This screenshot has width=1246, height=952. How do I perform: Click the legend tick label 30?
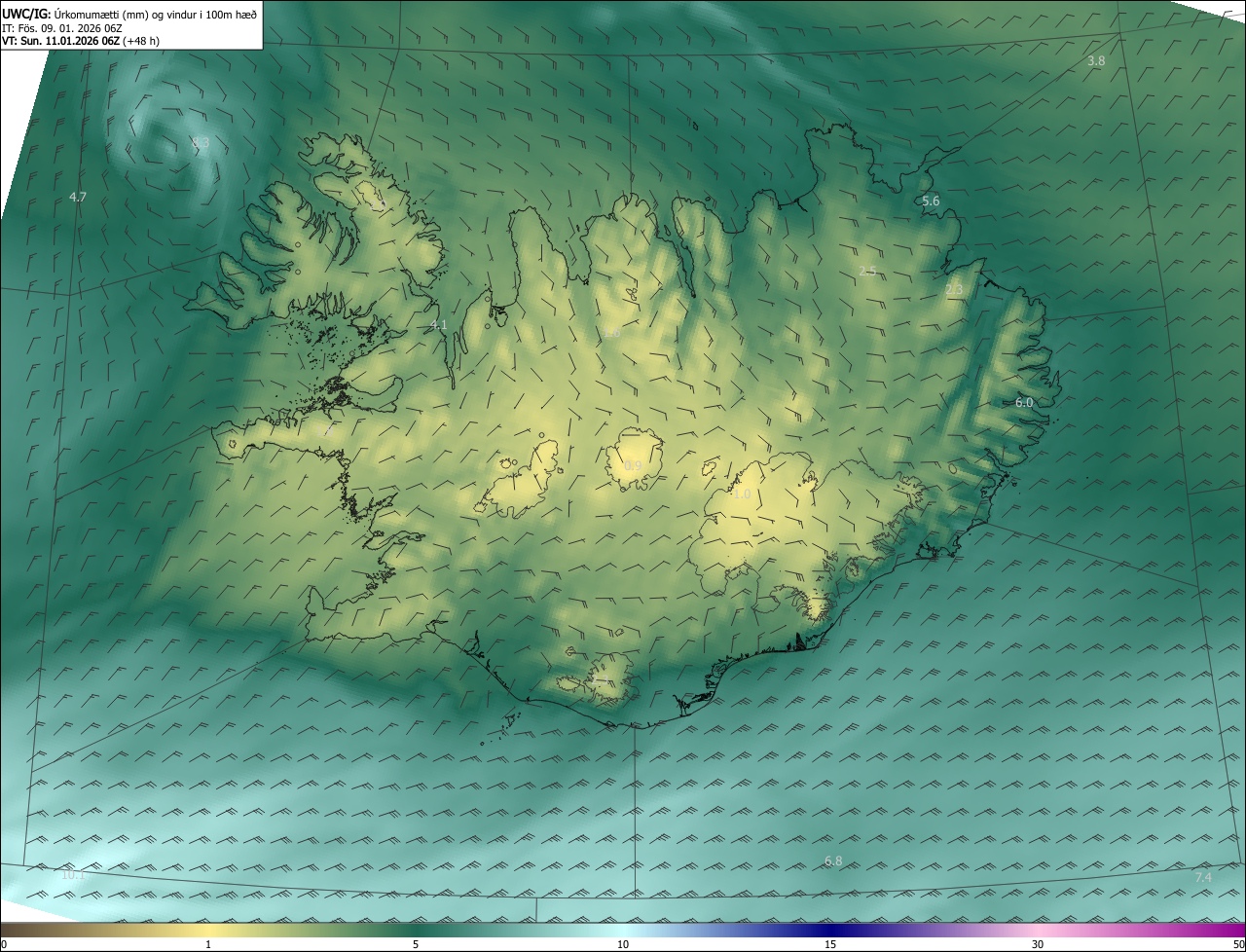click(x=1038, y=945)
